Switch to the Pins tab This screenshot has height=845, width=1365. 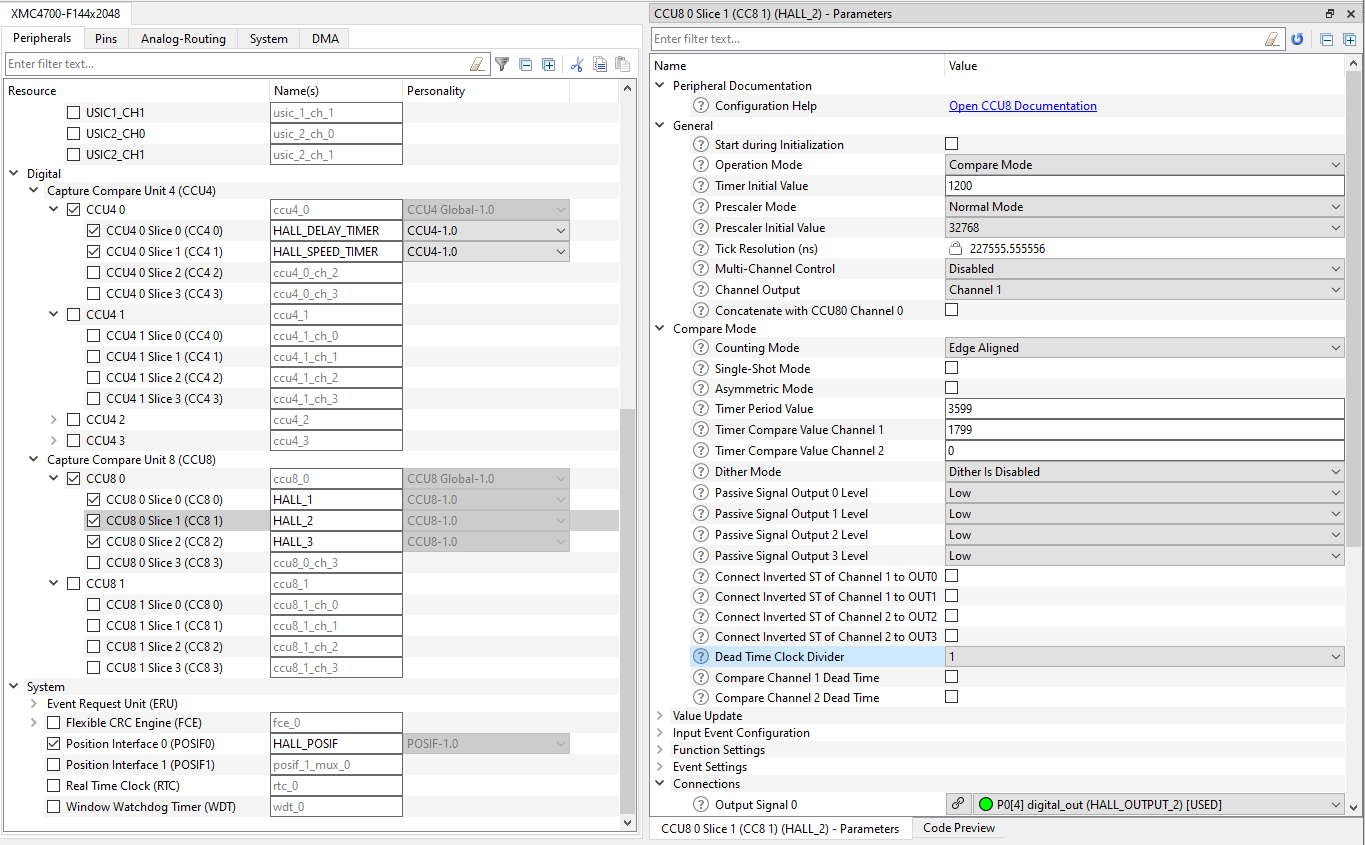click(x=106, y=39)
